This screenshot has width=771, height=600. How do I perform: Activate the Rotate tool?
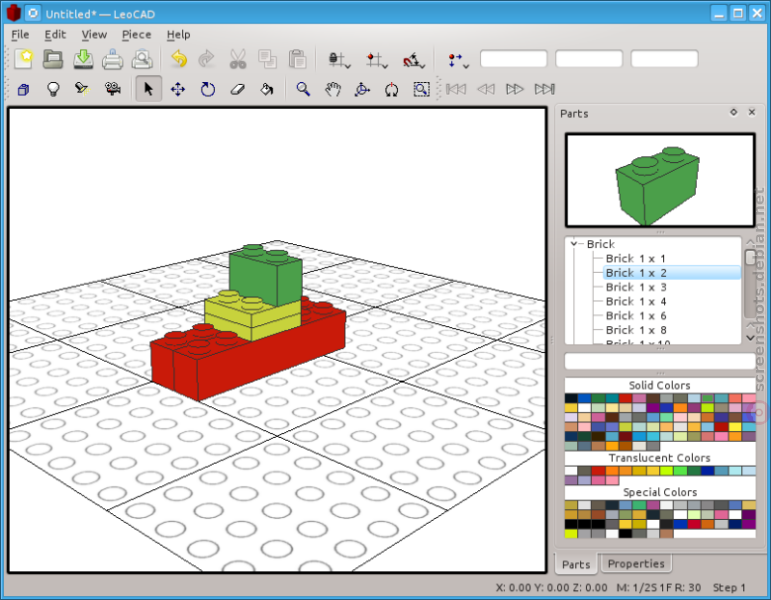point(208,89)
